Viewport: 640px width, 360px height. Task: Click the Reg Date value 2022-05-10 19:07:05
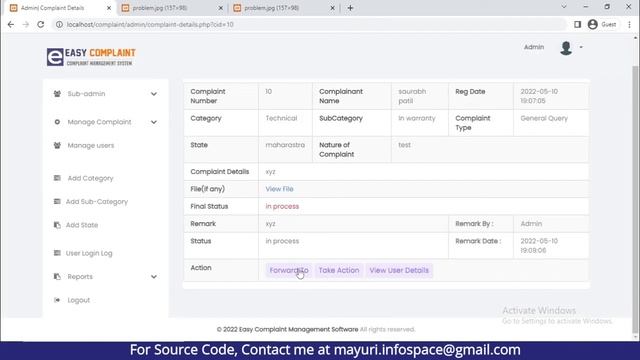click(539, 96)
